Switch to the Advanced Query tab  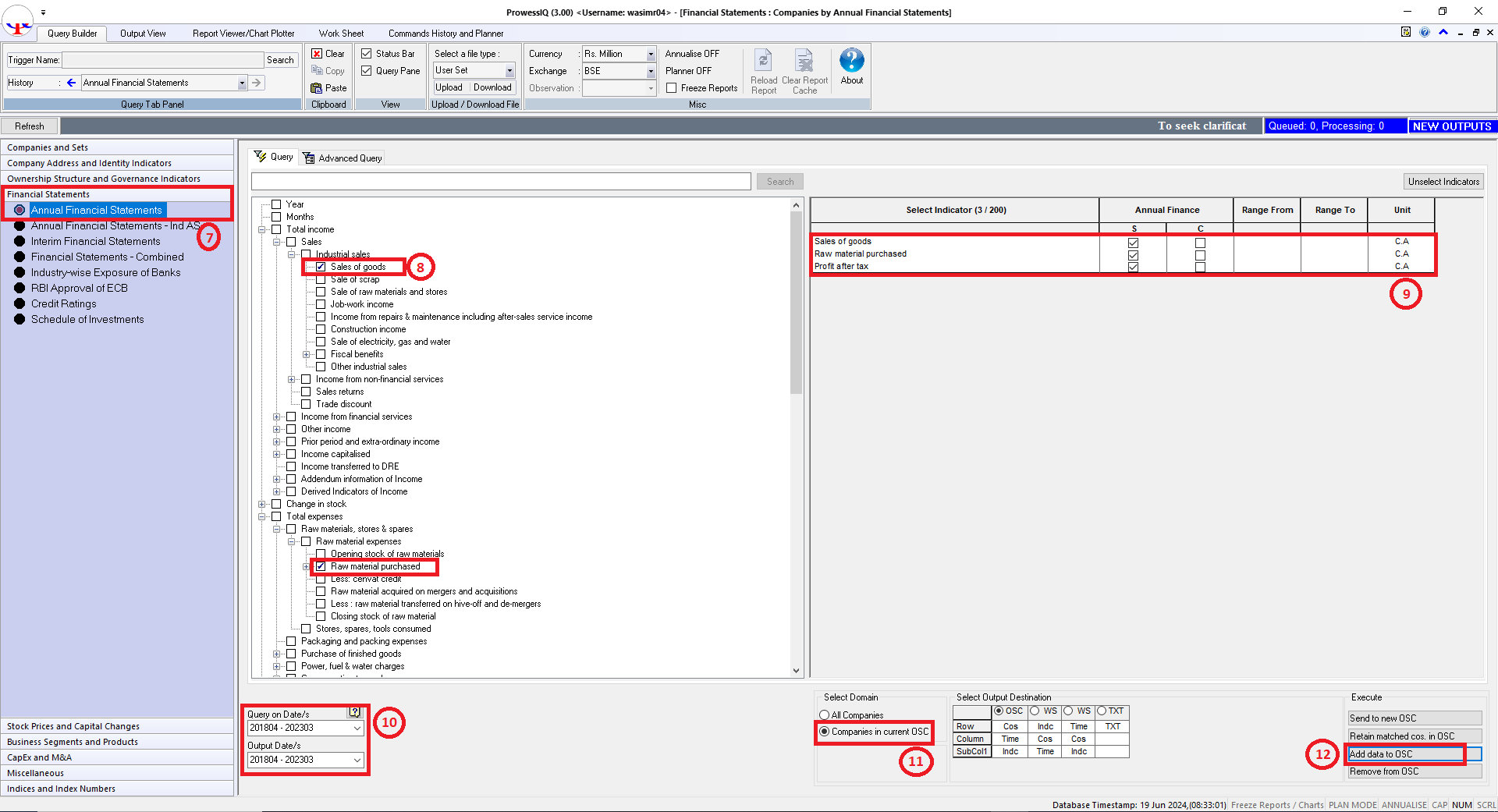[343, 158]
